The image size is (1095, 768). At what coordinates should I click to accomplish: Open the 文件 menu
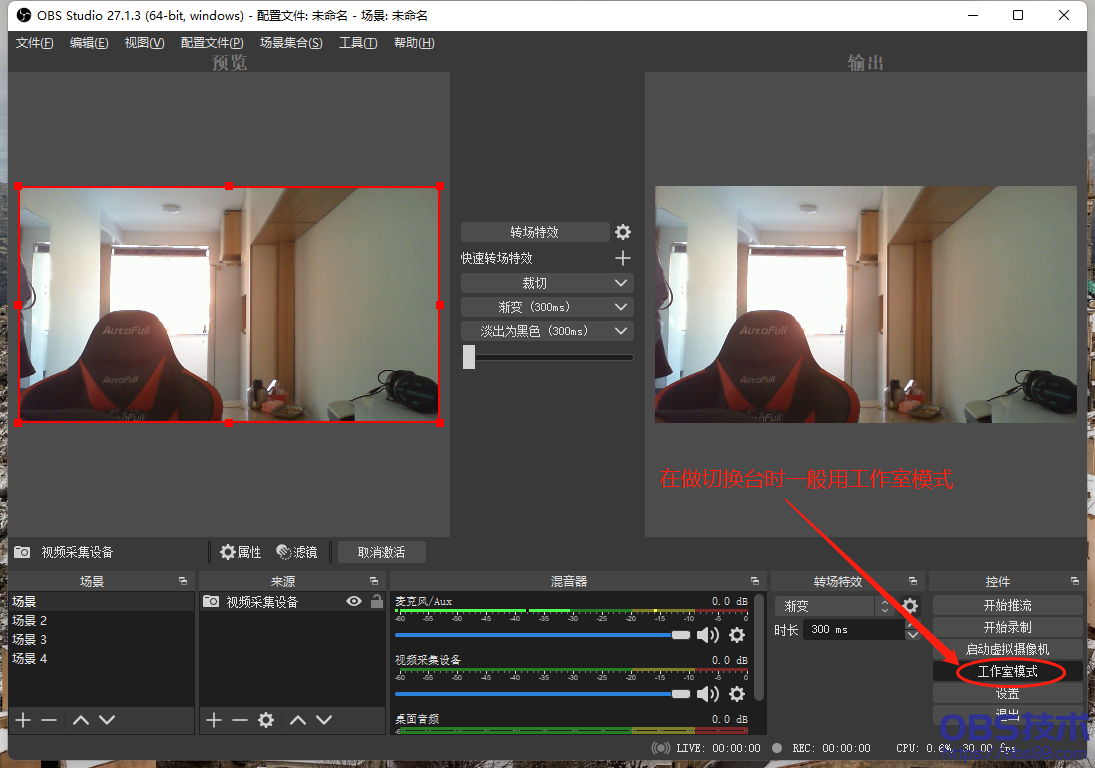pyautogui.click(x=35, y=43)
